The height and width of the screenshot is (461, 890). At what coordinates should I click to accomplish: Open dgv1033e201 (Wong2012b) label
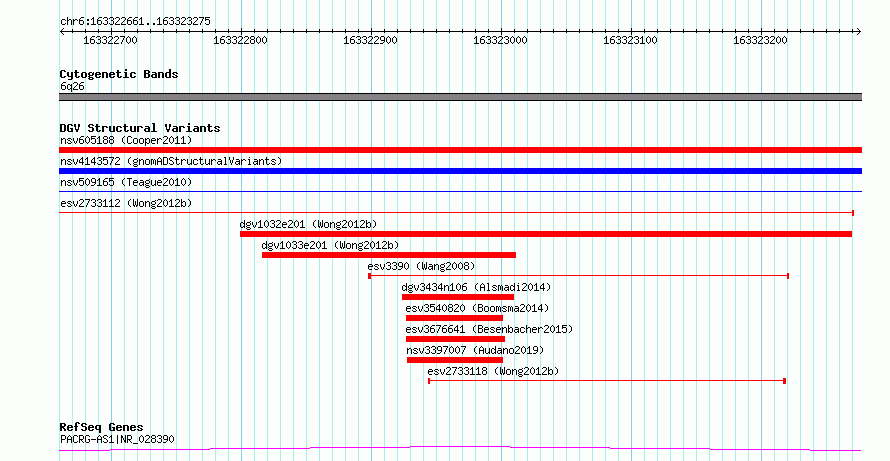(x=330, y=245)
